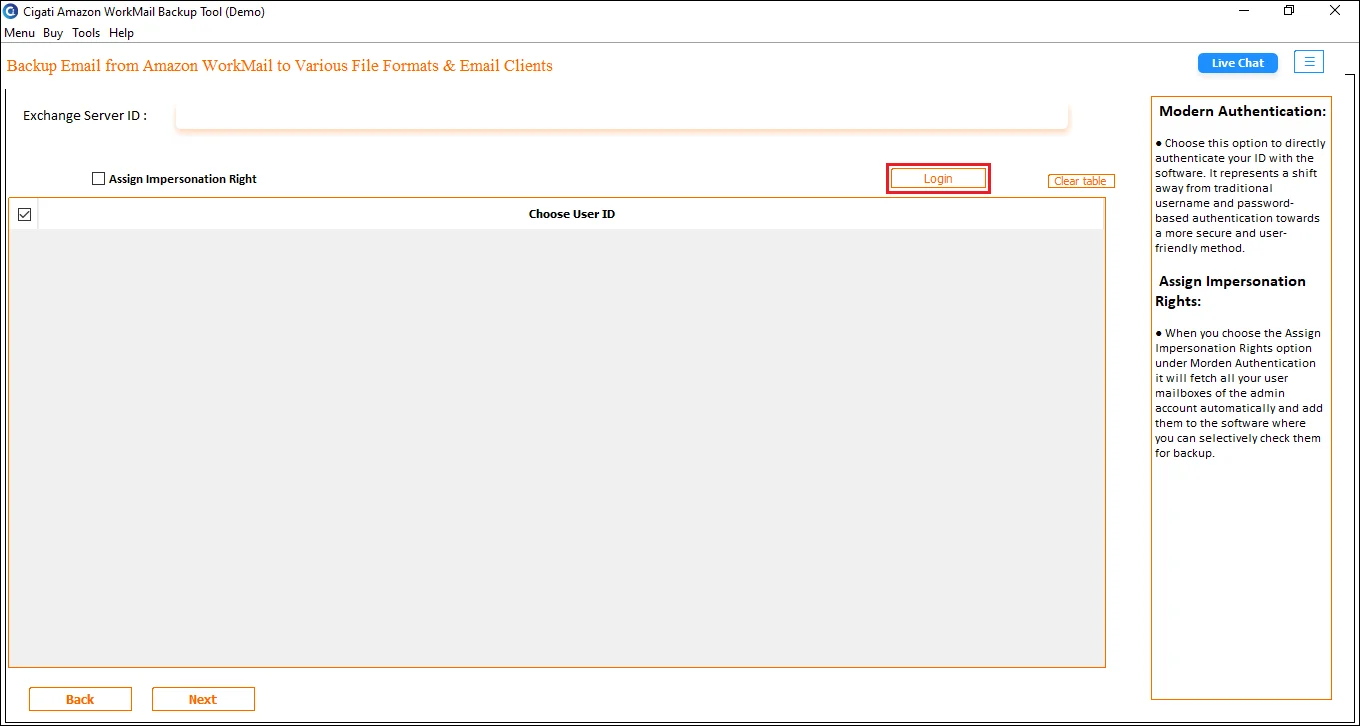Open the Menu menu
Image resolution: width=1360 pixels, height=726 pixels.
point(19,33)
